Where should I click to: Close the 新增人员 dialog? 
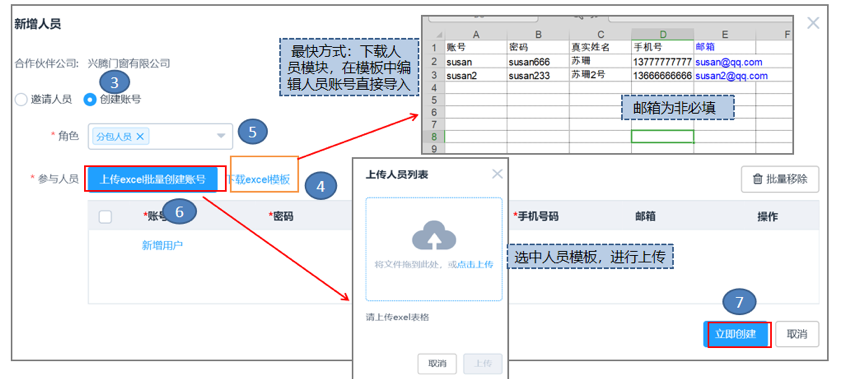pos(813,23)
